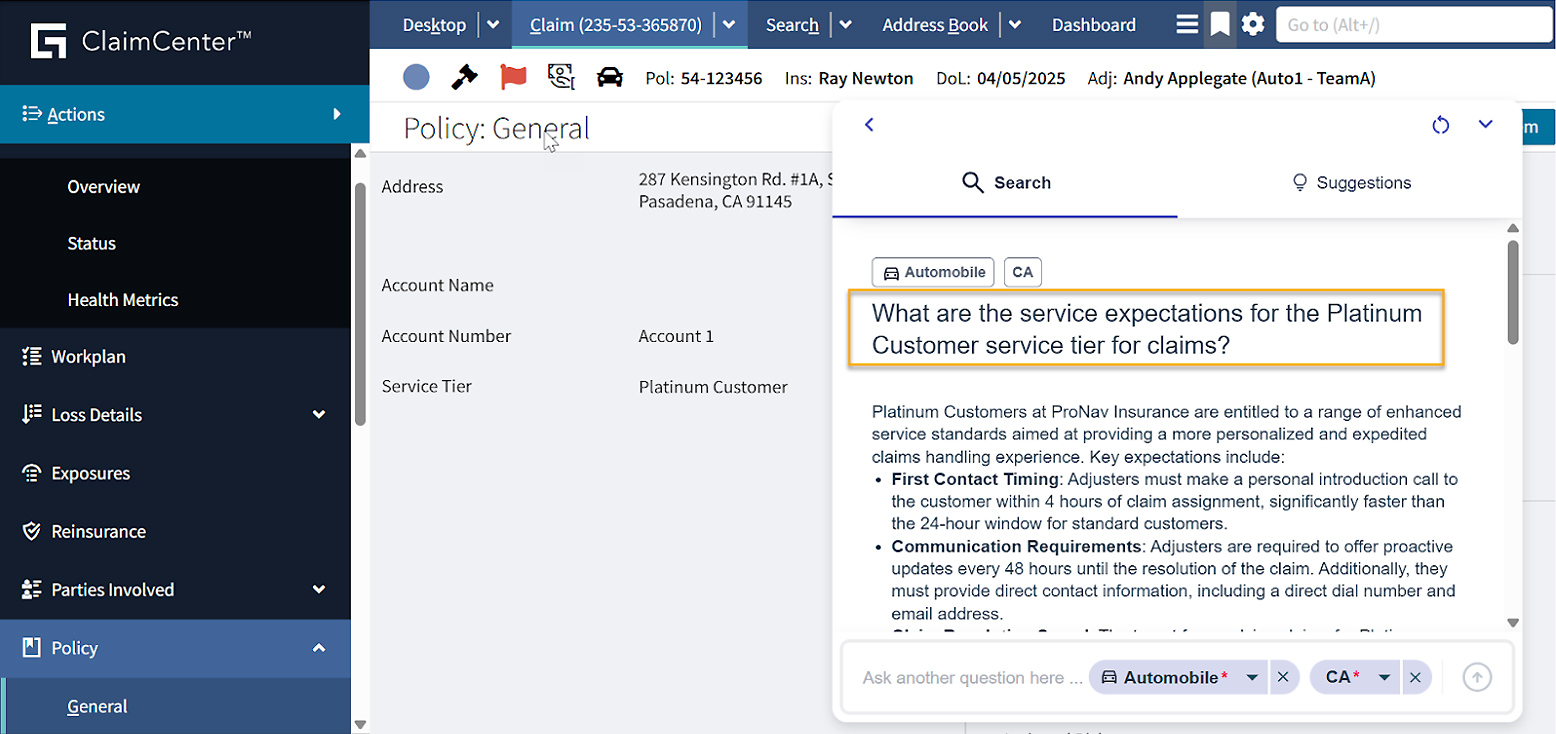Viewport: 1556px width, 734px height.
Task: Select the gavel litigation icon on the claim infobar
Action: pyautogui.click(x=465, y=77)
